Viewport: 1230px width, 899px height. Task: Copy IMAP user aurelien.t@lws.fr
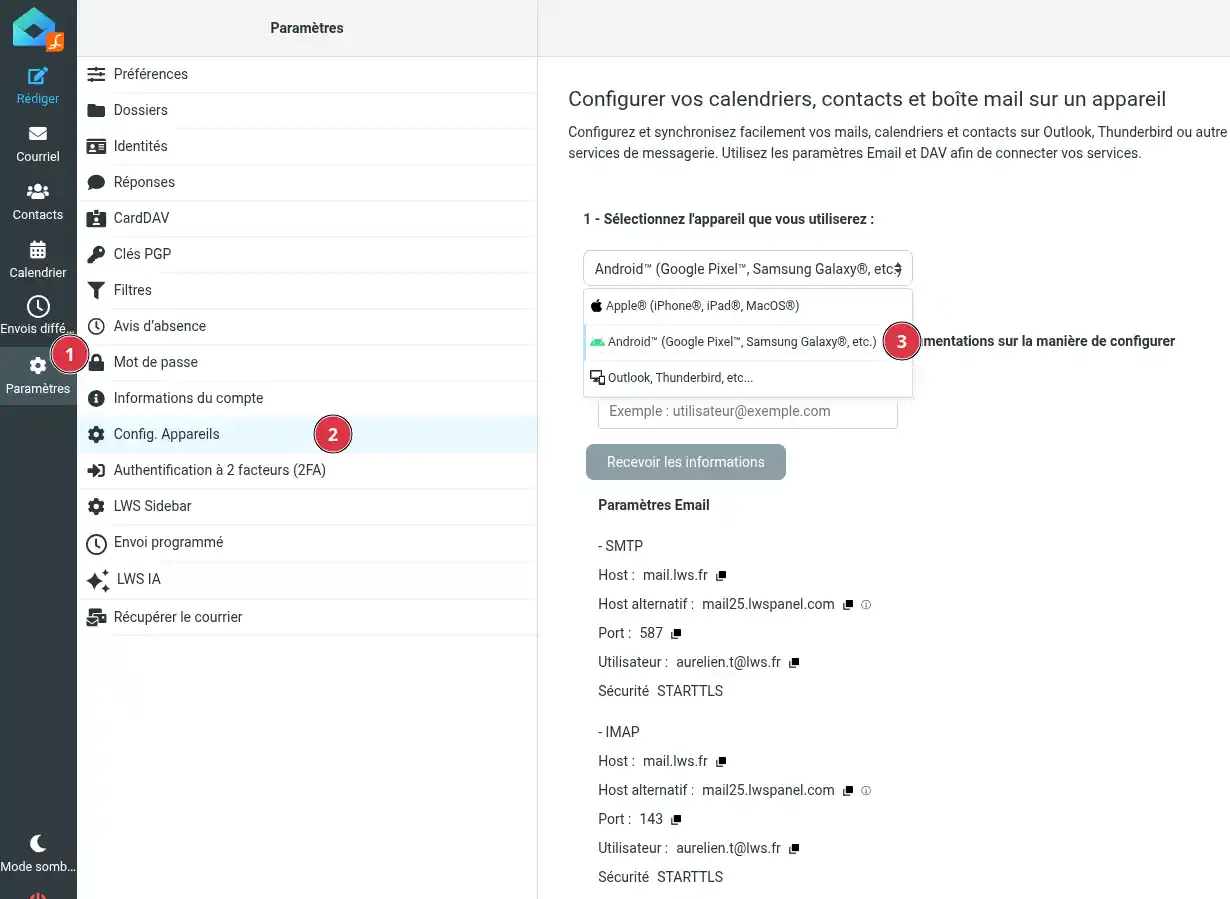(x=794, y=849)
